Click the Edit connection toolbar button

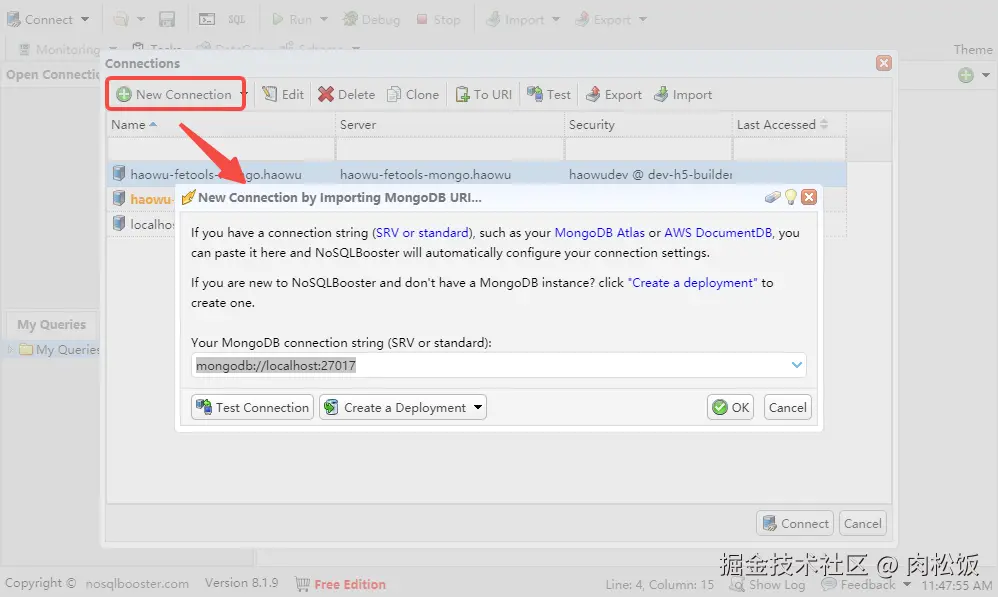click(x=283, y=94)
